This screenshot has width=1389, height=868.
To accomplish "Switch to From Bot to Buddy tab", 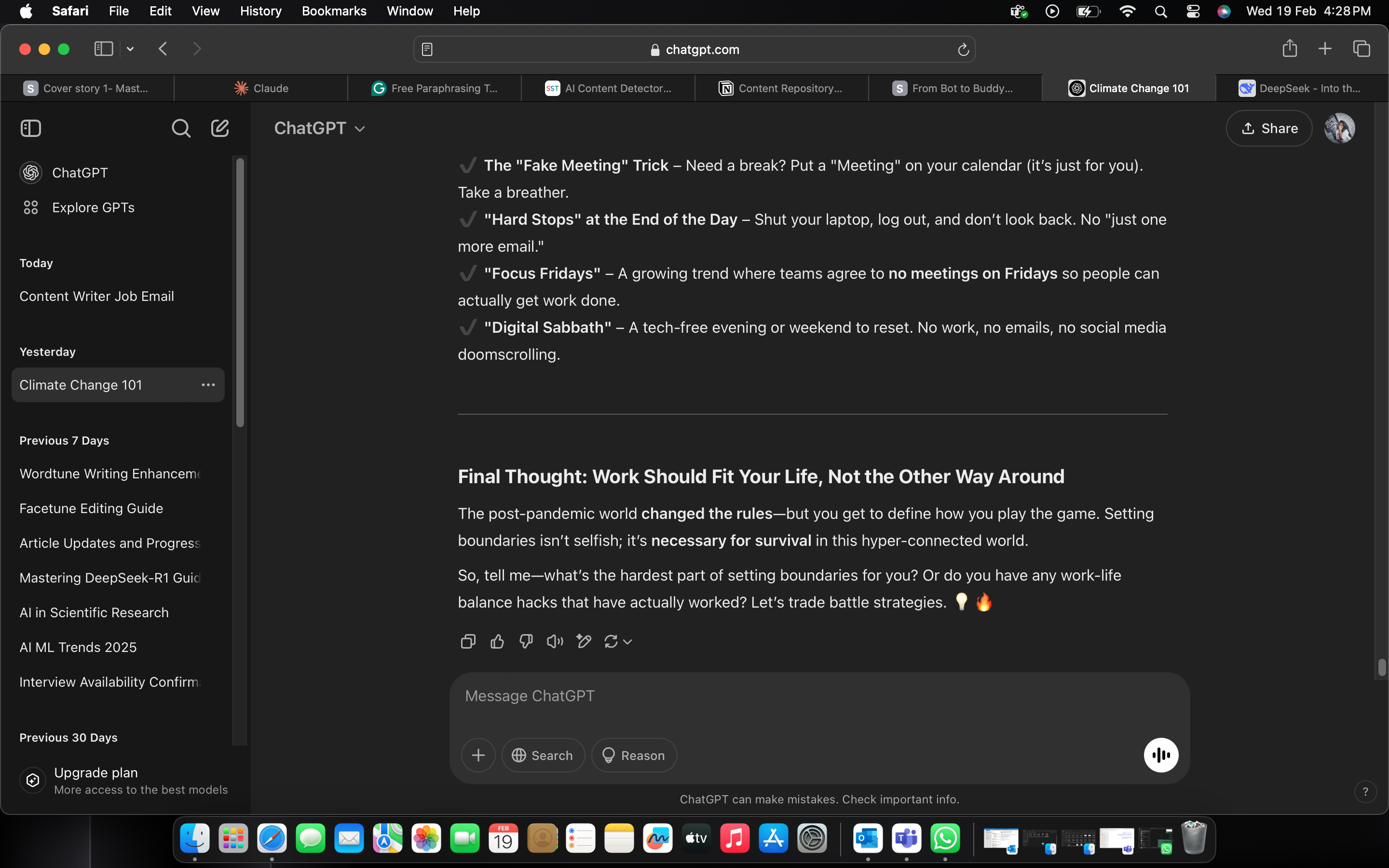I will (x=954, y=88).
